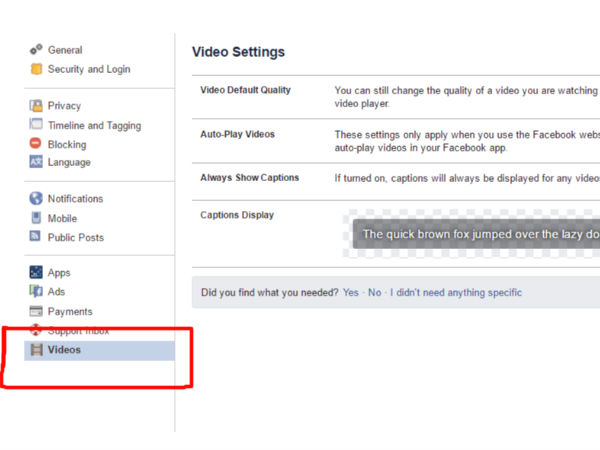
Task: Click the Notifications globe icon
Action: point(36,198)
